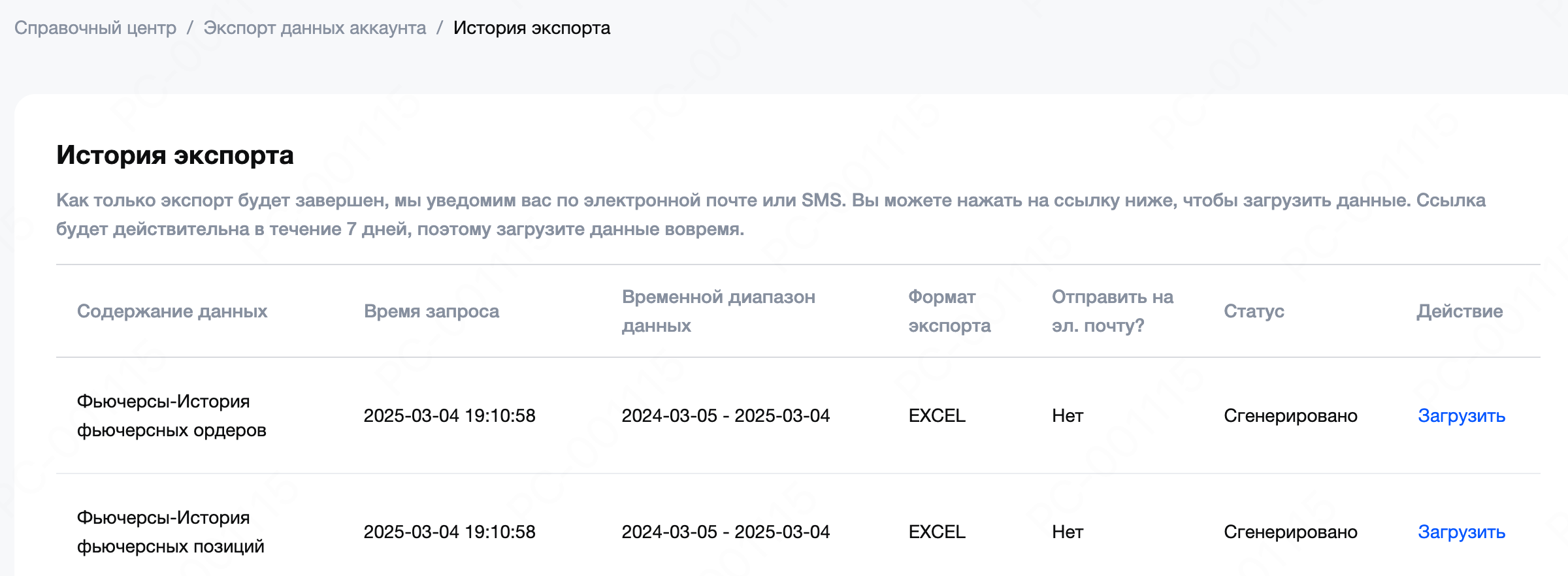Click the Отправить на эл. почту? header
Screen dimensions: 1568x576
(1113, 312)
